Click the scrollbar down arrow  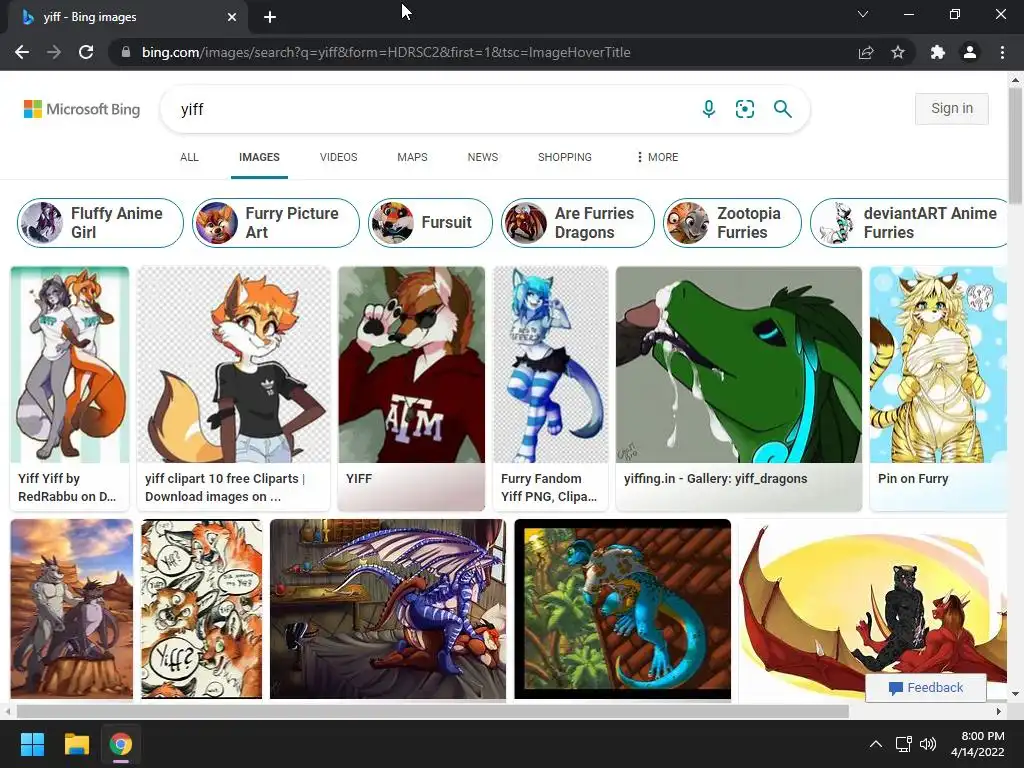(1015, 694)
